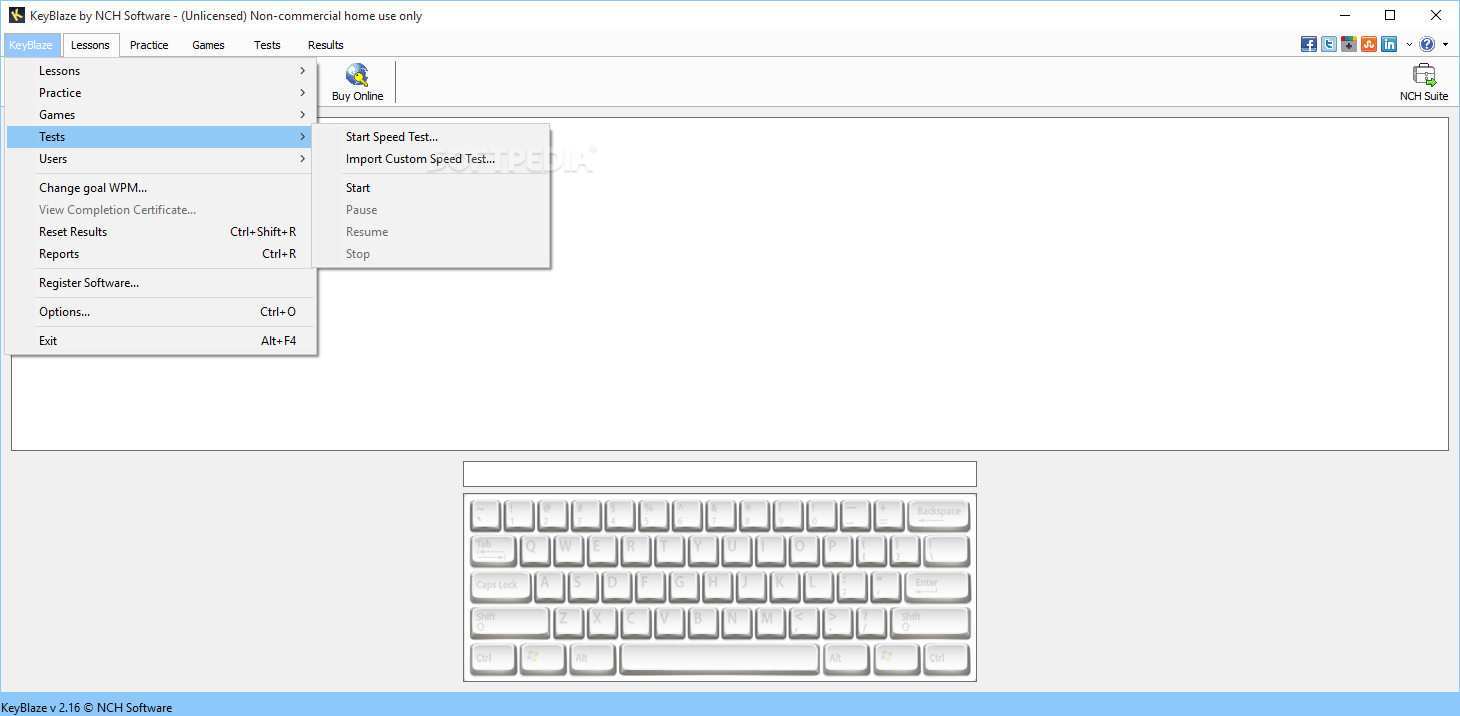Select Resume in the Tests submenu
Viewport: 1460px width, 716px height.
tap(431, 232)
